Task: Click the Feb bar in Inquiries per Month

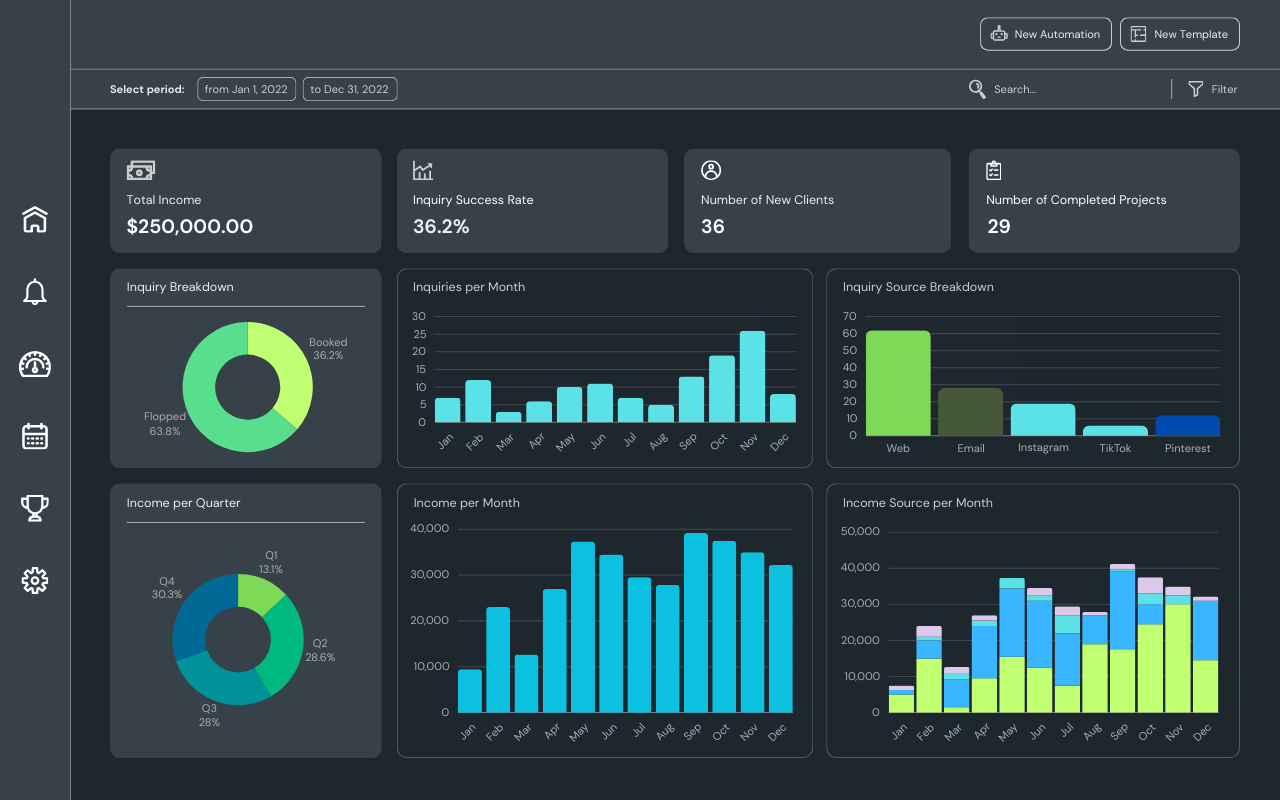Action: tap(478, 401)
